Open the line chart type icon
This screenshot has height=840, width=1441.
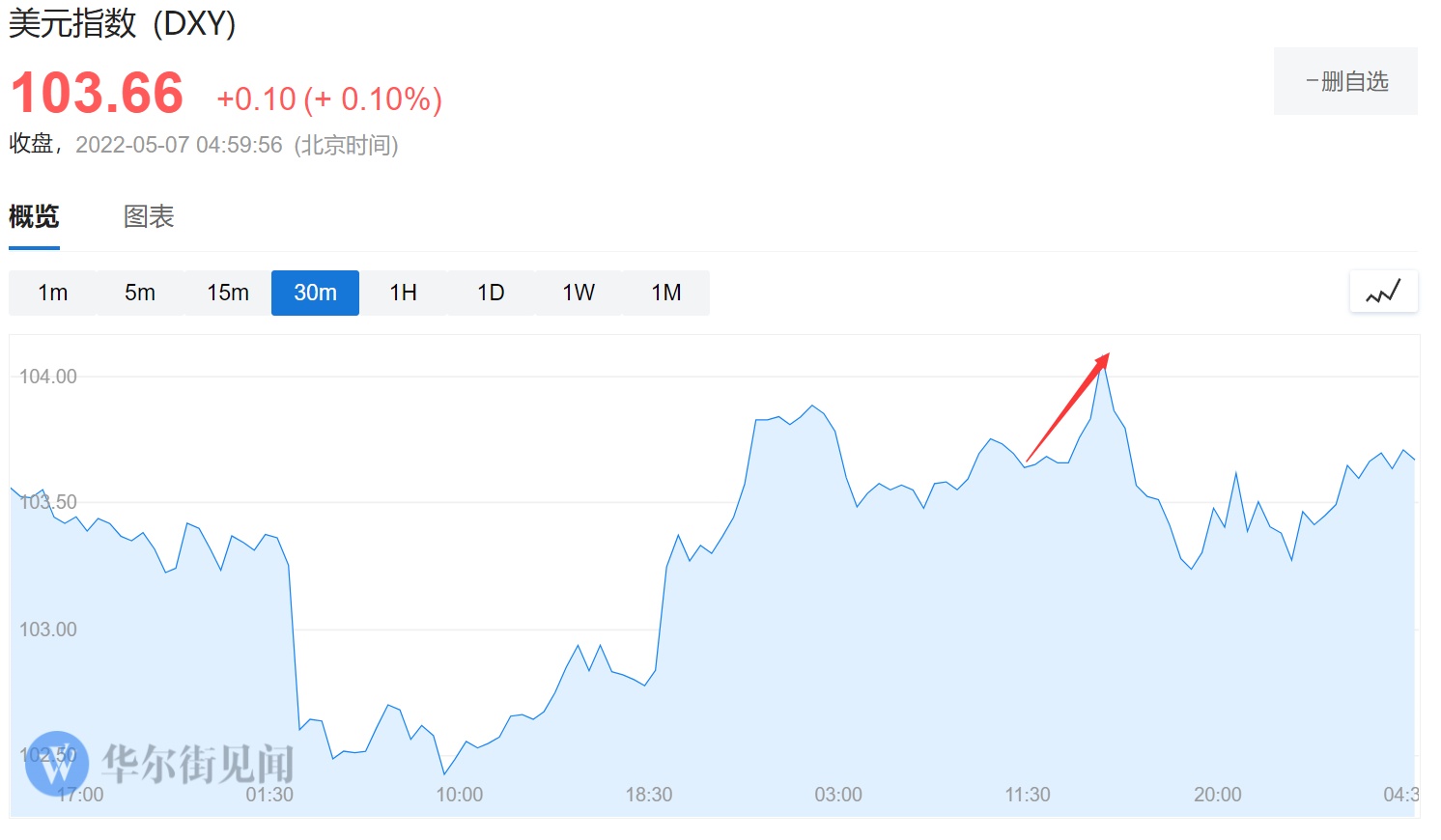tap(1383, 292)
